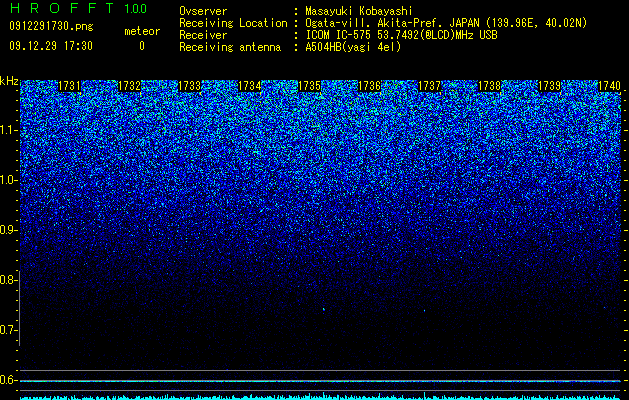Click the meteor count value 0
The height and width of the screenshot is (400, 629).
click(142, 46)
